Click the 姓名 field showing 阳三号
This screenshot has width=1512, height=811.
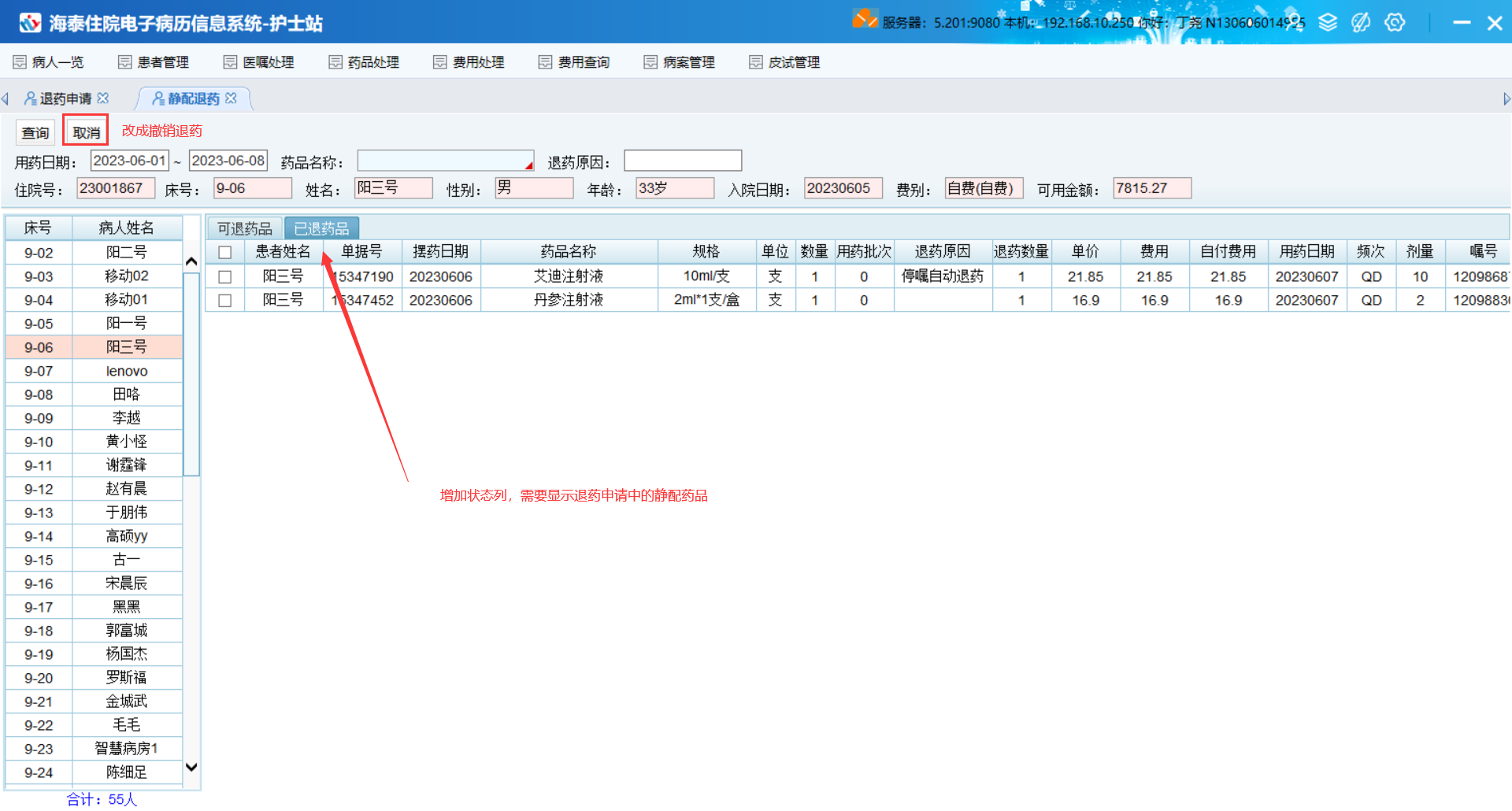pos(394,188)
